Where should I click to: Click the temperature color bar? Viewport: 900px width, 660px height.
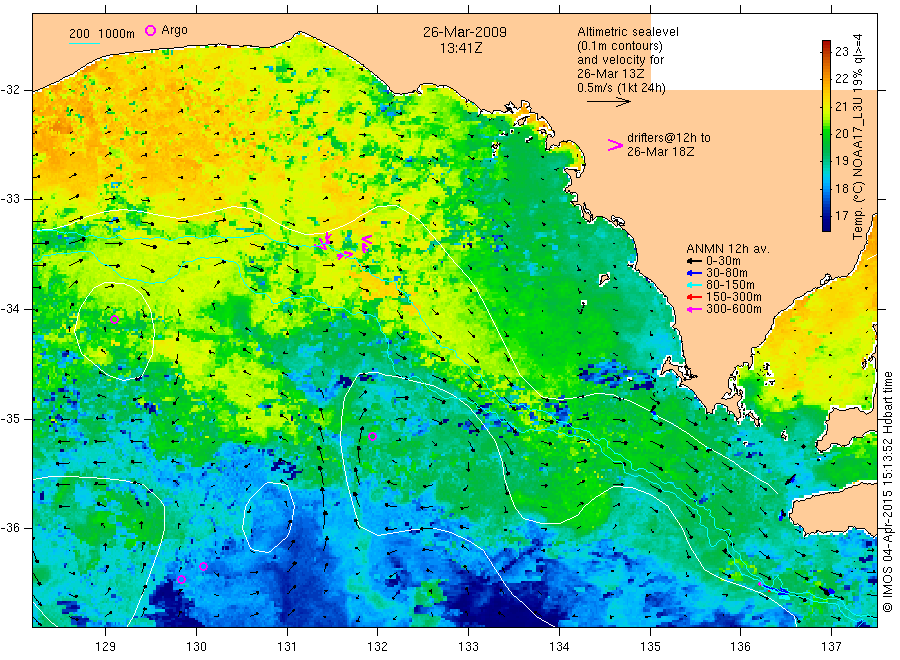[826, 136]
